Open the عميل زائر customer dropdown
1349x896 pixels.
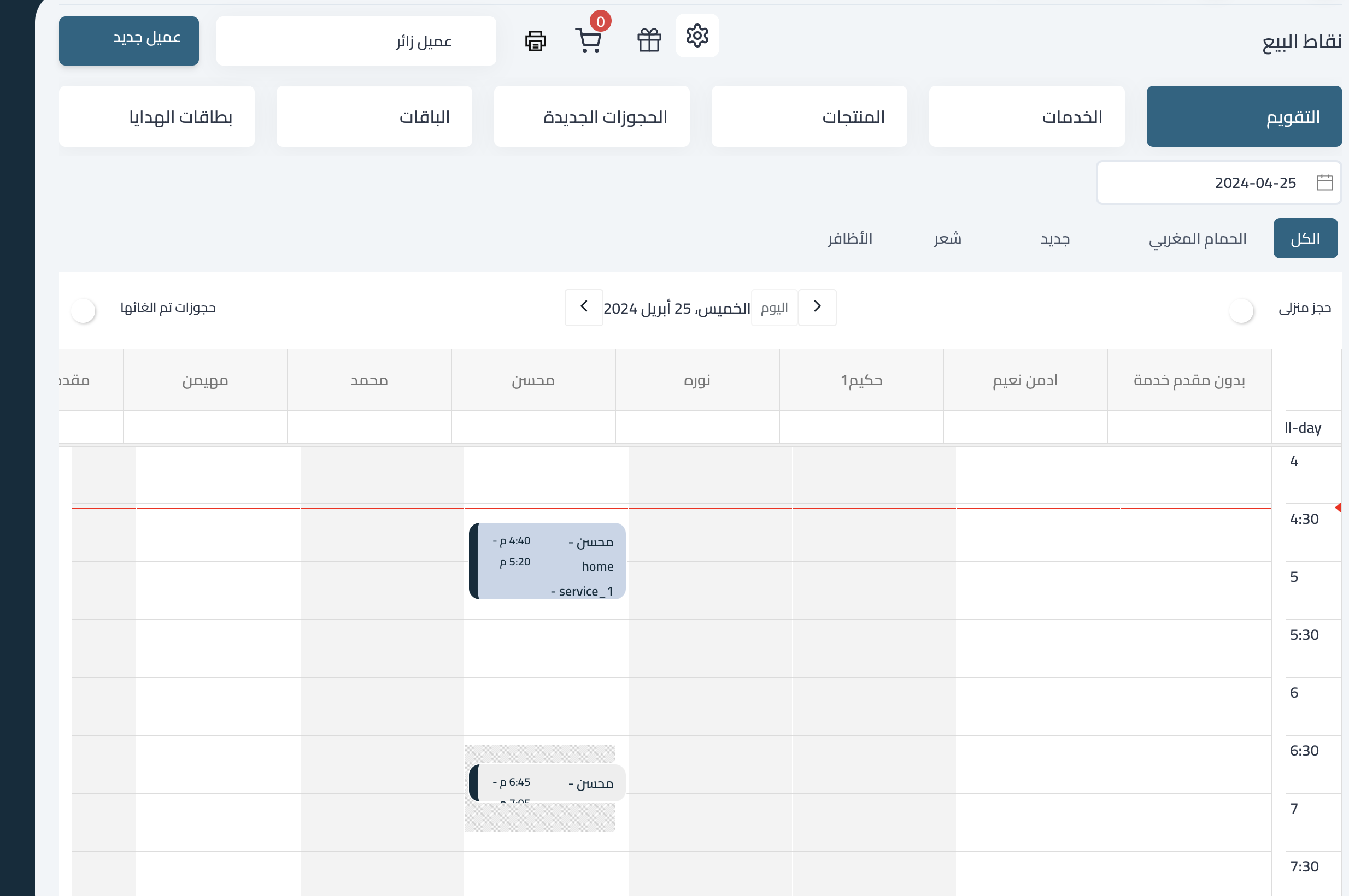pyautogui.click(x=356, y=41)
